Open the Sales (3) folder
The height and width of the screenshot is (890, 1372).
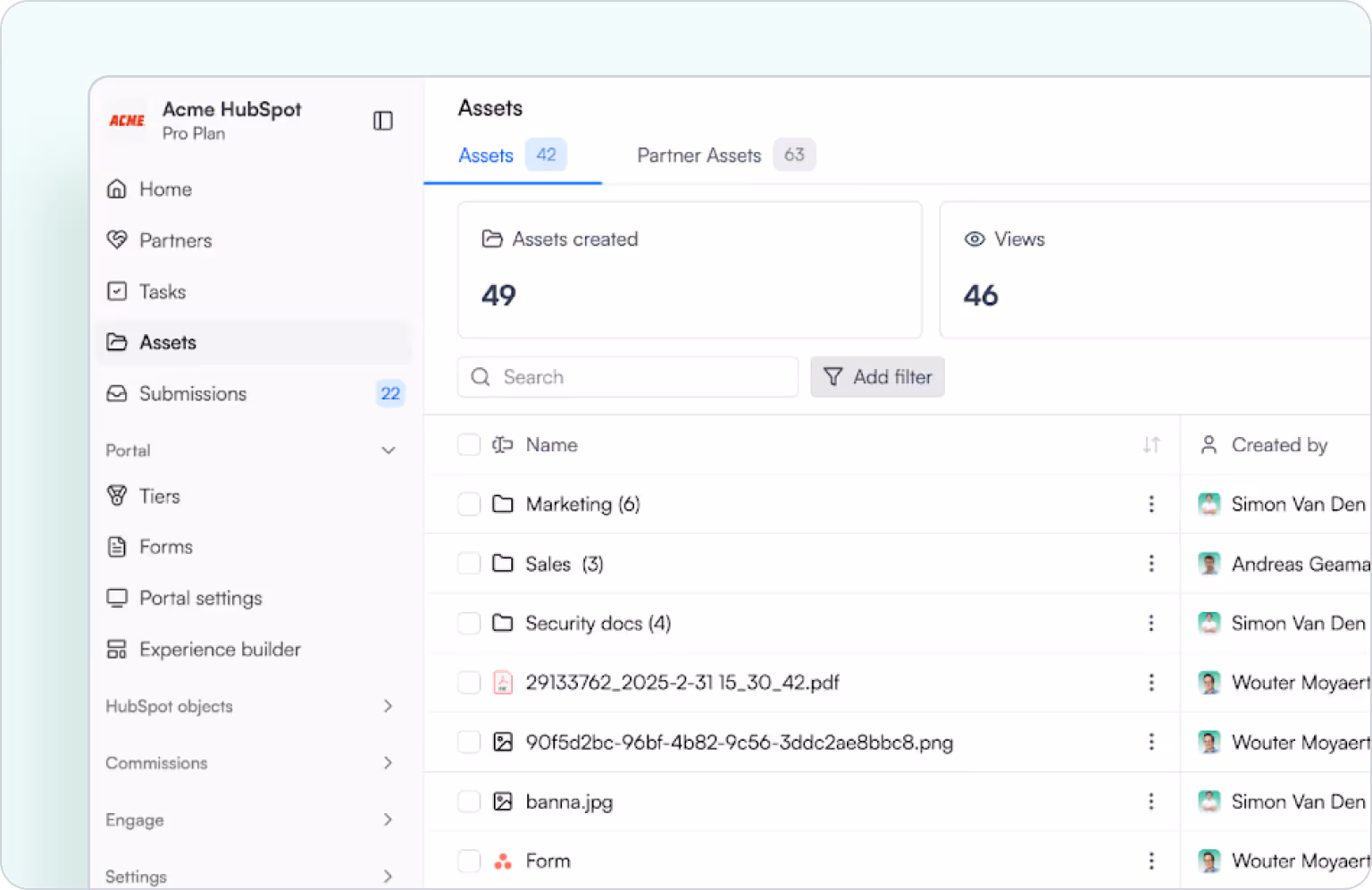pyautogui.click(x=565, y=564)
